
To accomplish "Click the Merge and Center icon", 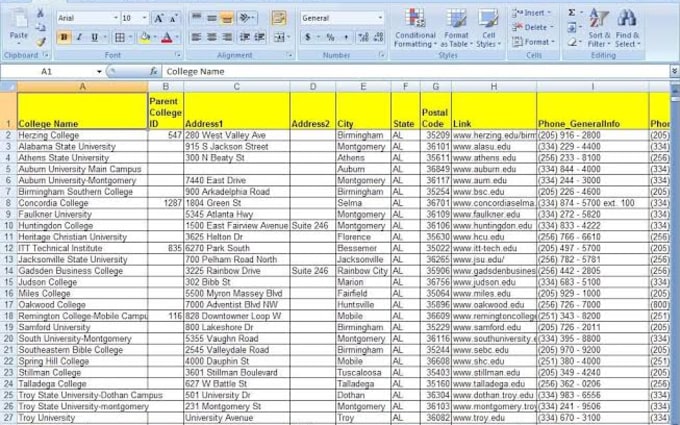I will [x=279, y=37].
